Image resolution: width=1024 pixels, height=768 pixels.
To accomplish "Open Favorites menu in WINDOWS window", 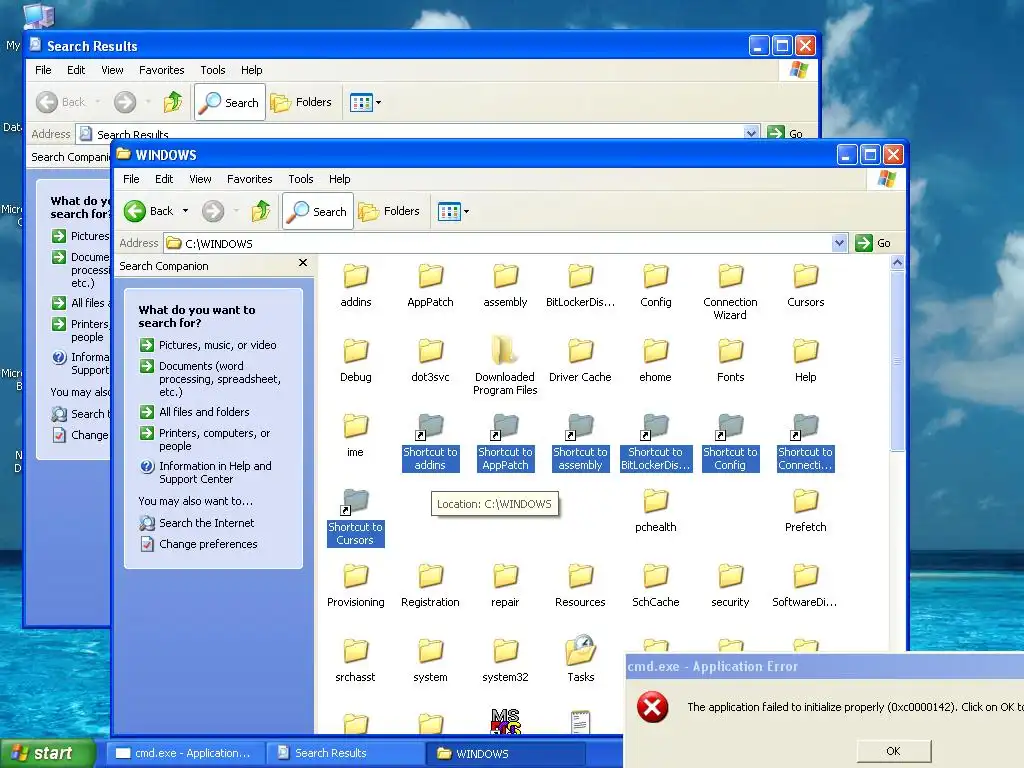I will coord(249,179).
